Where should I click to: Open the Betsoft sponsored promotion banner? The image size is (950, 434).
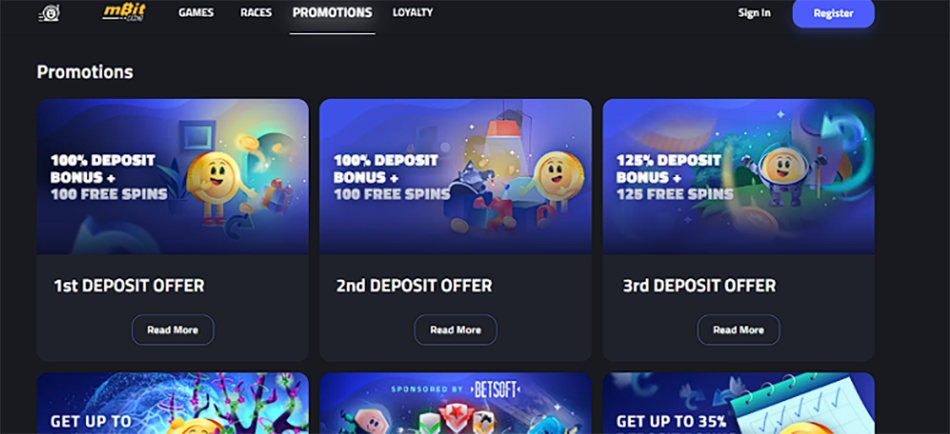(x=456, y=403)
